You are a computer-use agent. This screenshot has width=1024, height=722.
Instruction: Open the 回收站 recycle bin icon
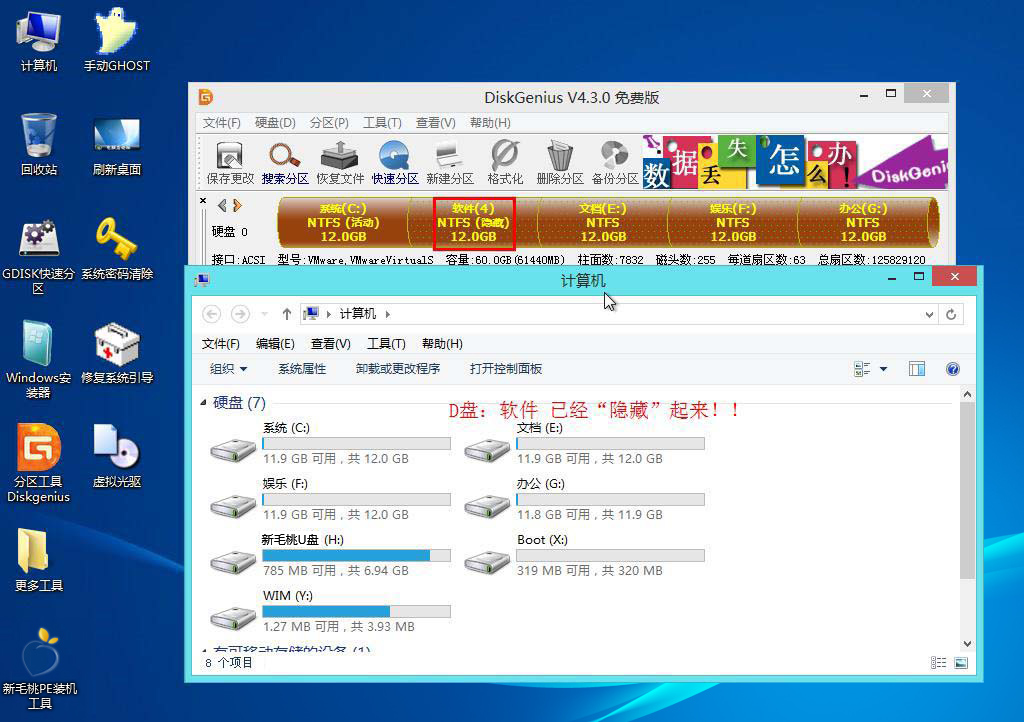(x=39, y=144)
